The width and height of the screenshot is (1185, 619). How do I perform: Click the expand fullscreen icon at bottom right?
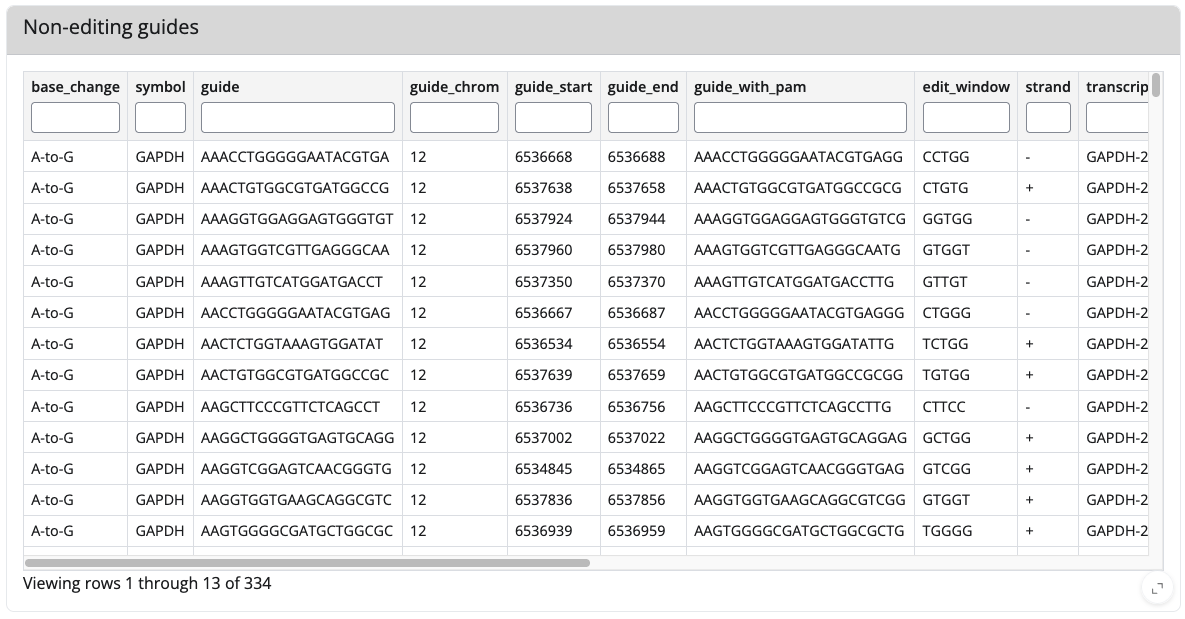click(1156, 588)
